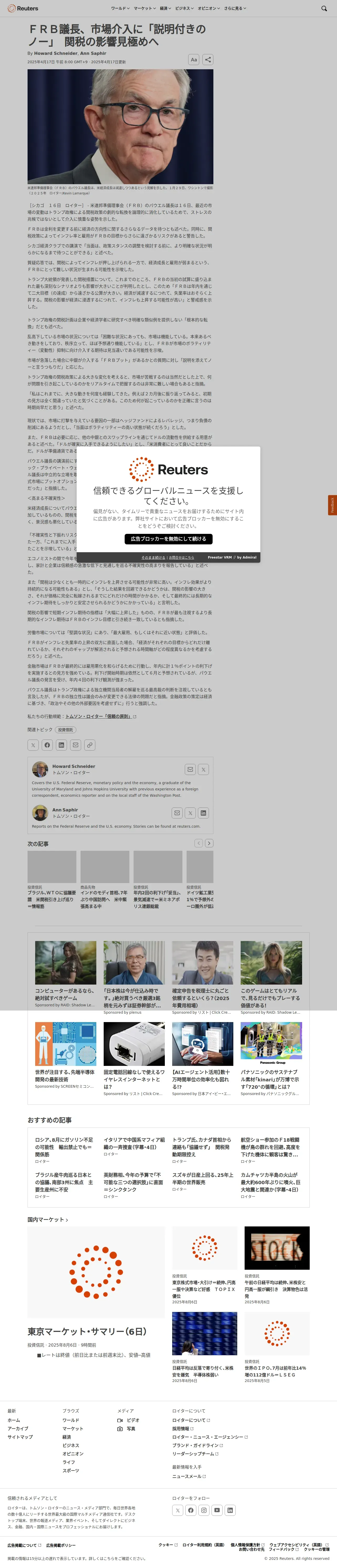
Task: Open the 国内マーケット section chevron link
Action: (48, 1220)
